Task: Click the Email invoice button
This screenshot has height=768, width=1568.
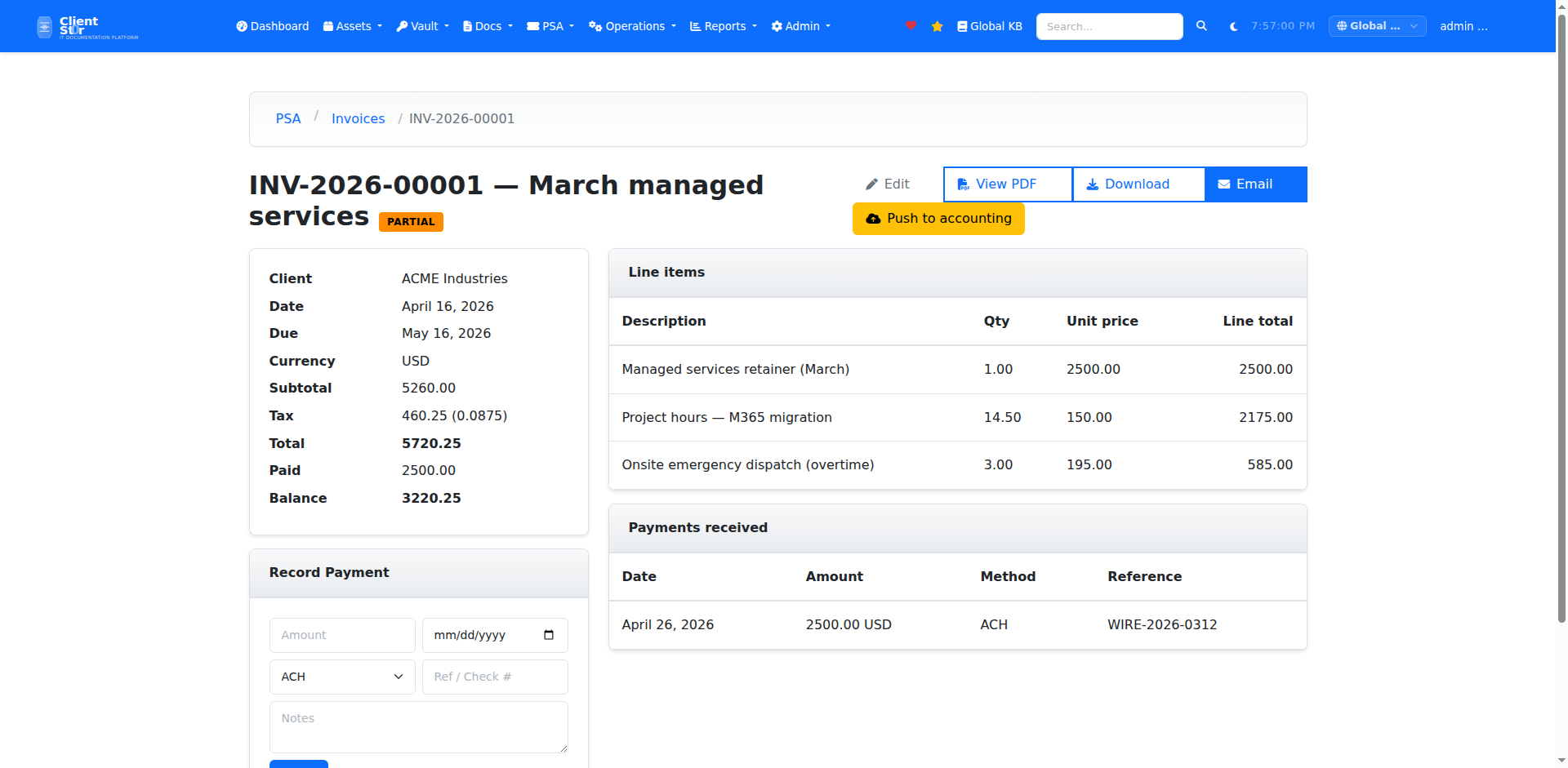Action: click(x=1255, y=184)
